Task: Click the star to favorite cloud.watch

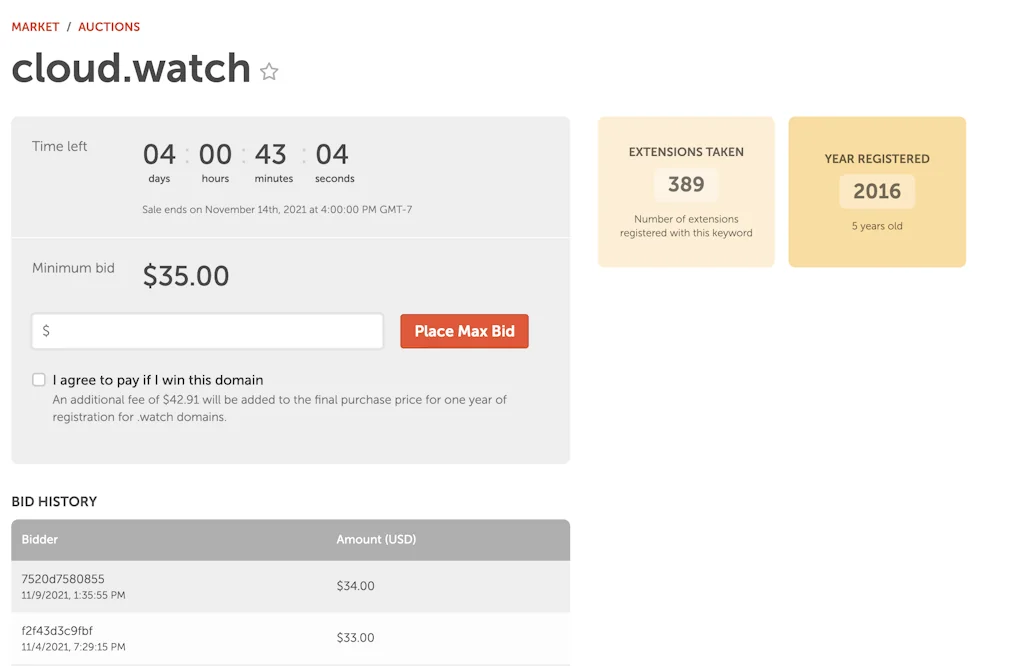Action: point(268,71)
